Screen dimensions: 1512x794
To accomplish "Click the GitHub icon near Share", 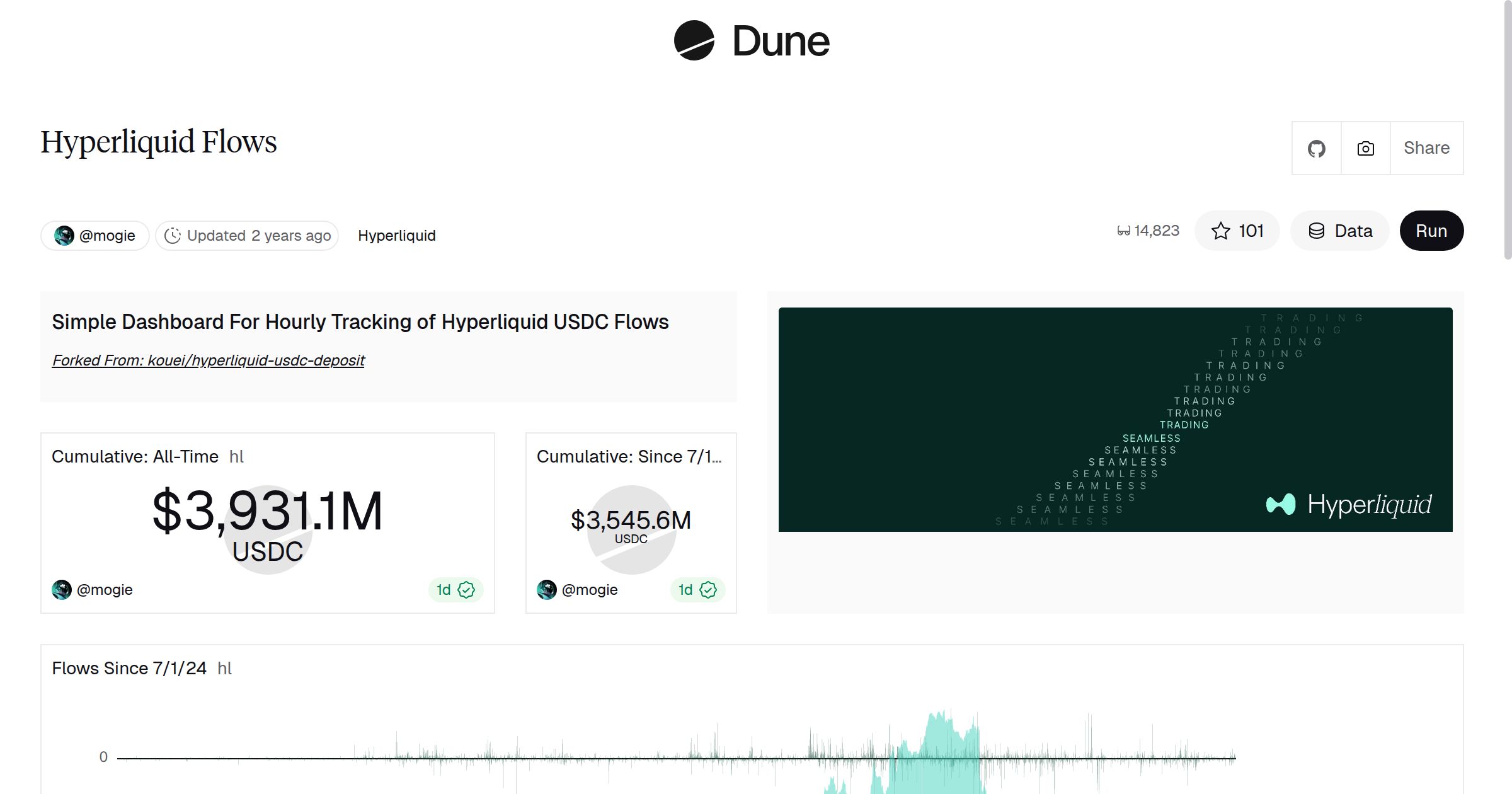I will click(x=1316, y=148).
